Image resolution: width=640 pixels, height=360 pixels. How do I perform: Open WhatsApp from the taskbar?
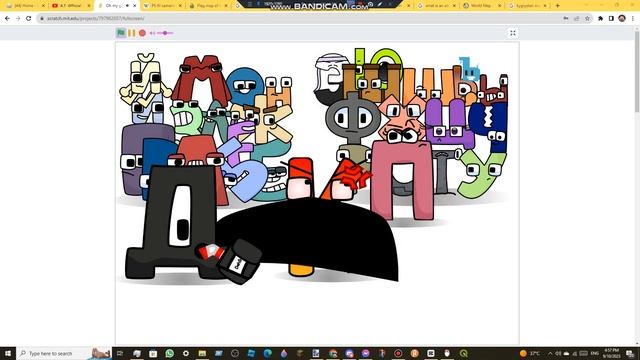tap(169, 353)
